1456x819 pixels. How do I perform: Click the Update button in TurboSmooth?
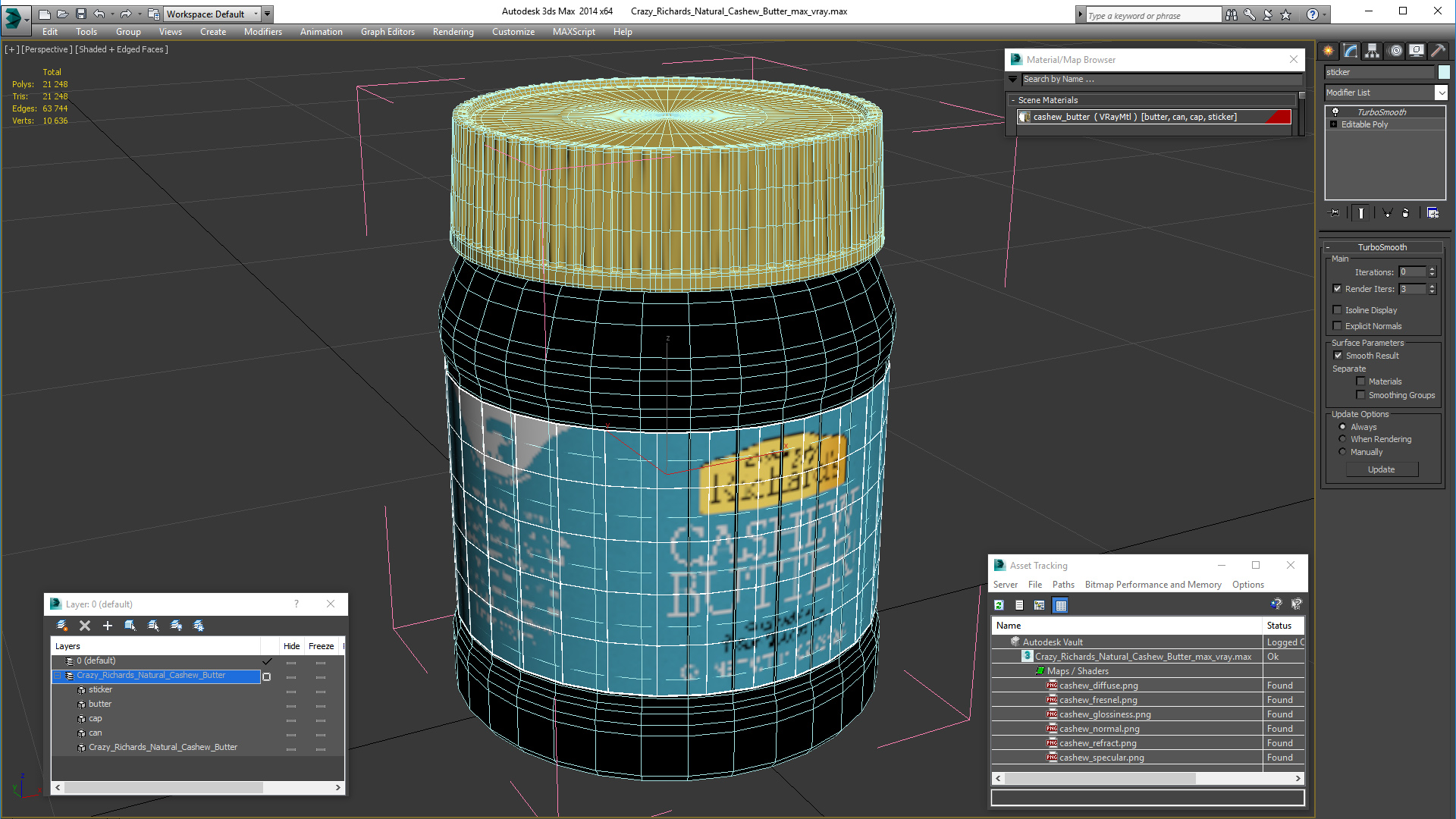(x=1382, y=469)
